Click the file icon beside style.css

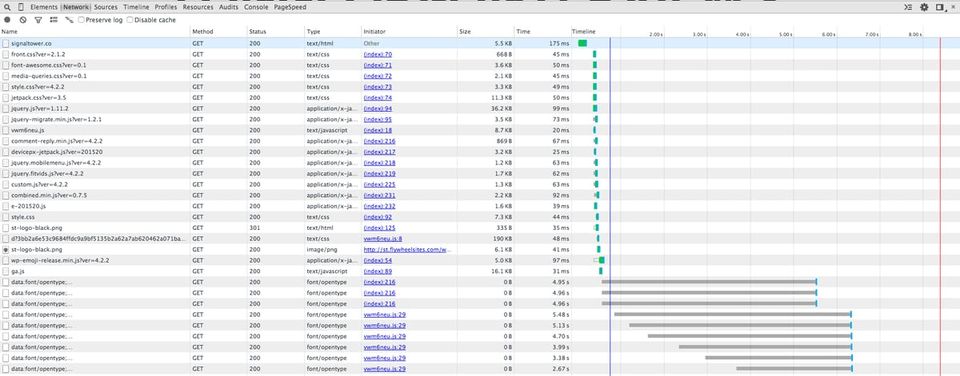[6, 217]
